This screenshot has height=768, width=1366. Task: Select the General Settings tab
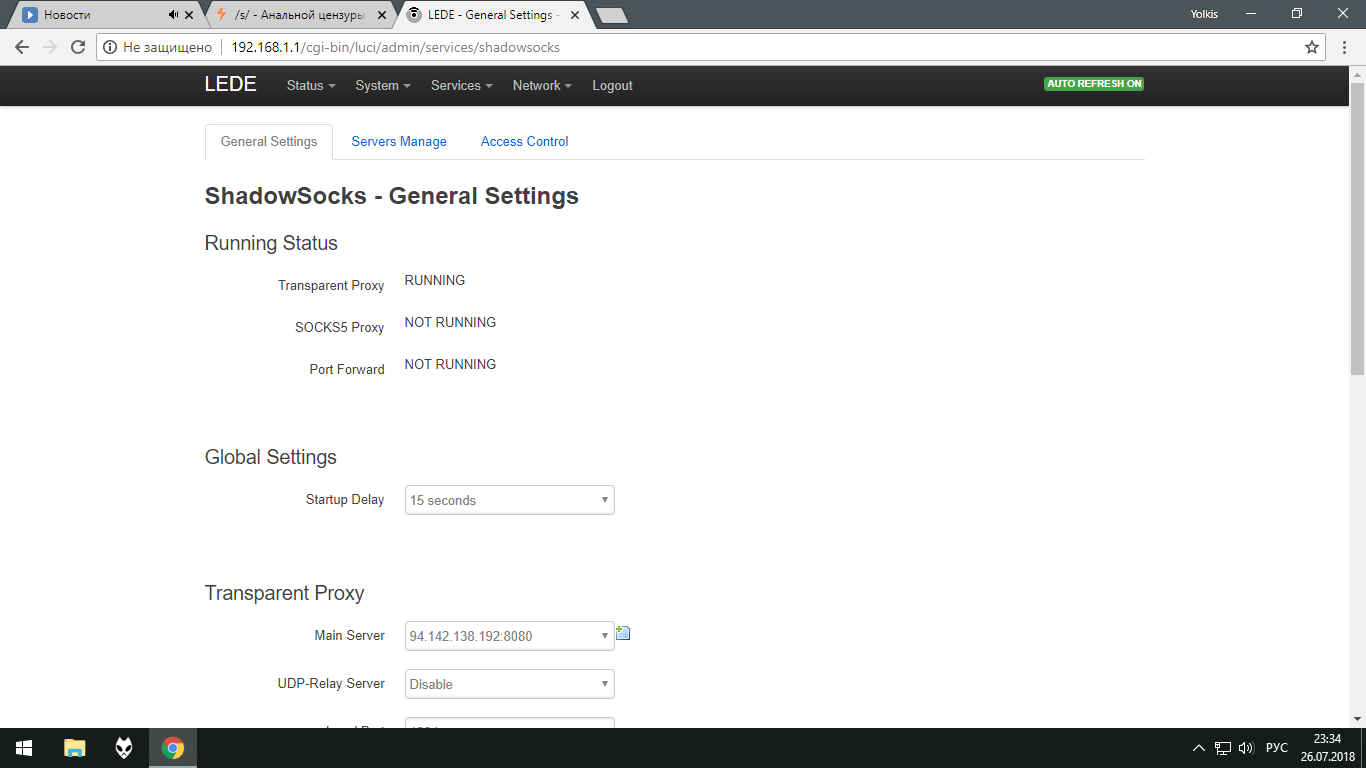[269, 142]
